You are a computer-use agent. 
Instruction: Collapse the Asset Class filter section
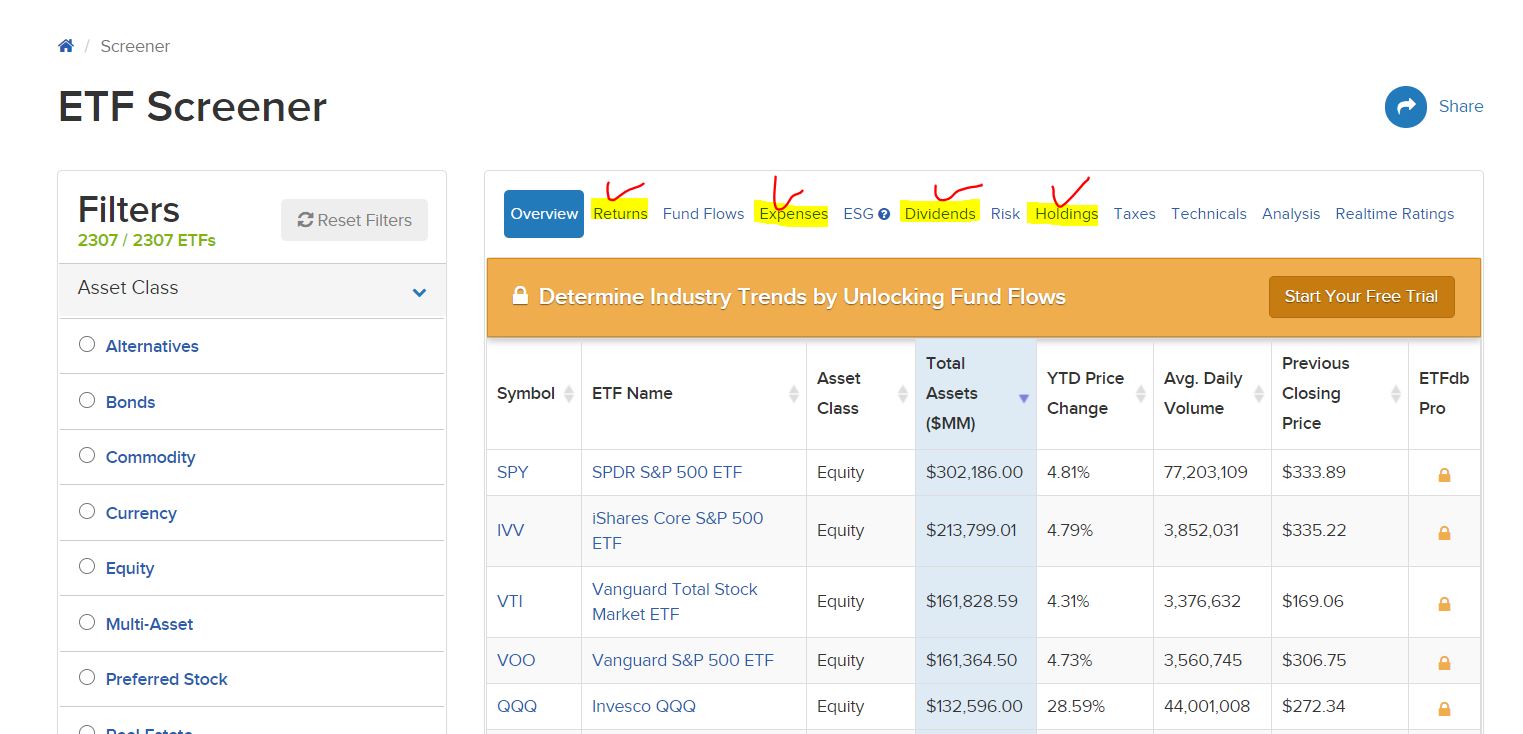(419, 292)
